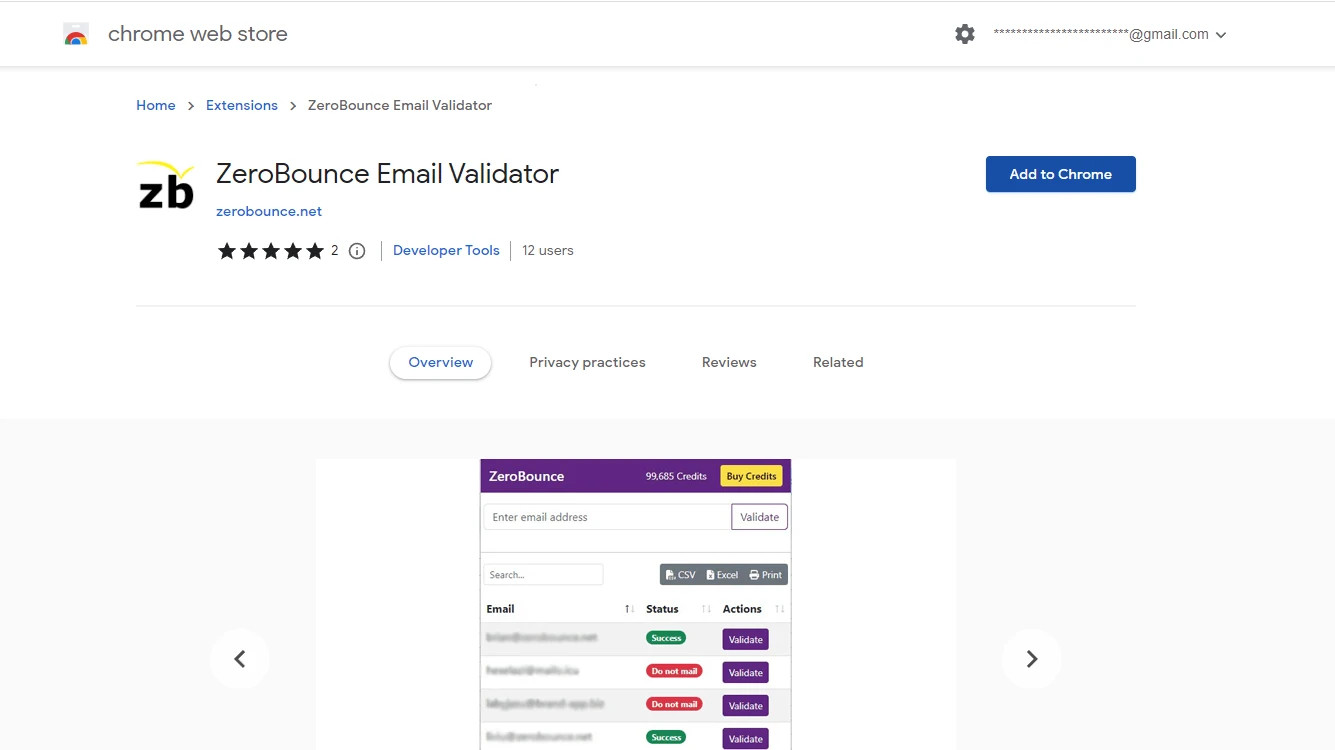Click the Developer Tools category link
Viewport: 1335px width, 750px height.
(x=445, y=250)
